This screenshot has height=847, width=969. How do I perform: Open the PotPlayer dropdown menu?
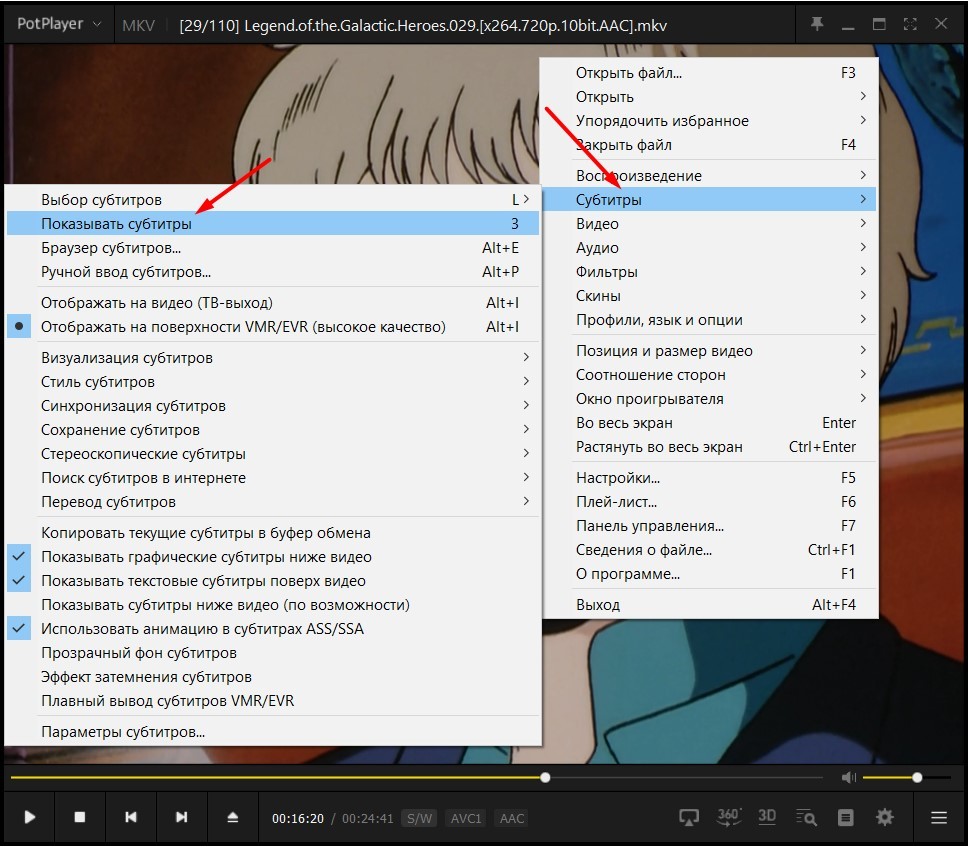point(58,23)
